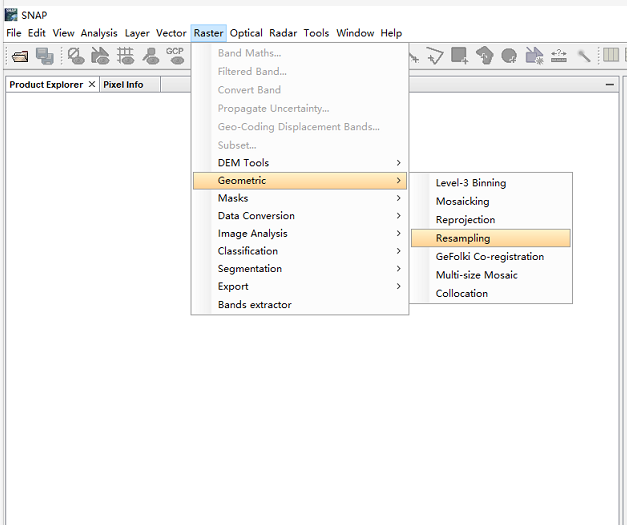
Task: Select Resampling in Geometric submenu
Action: tap(491, 238)
